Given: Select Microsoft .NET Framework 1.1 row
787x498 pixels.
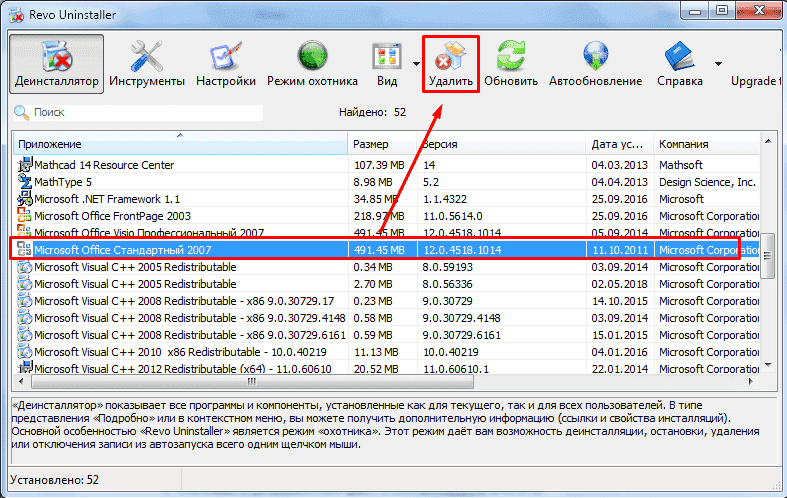Looking at the screenshot, I should click(386, 199).
